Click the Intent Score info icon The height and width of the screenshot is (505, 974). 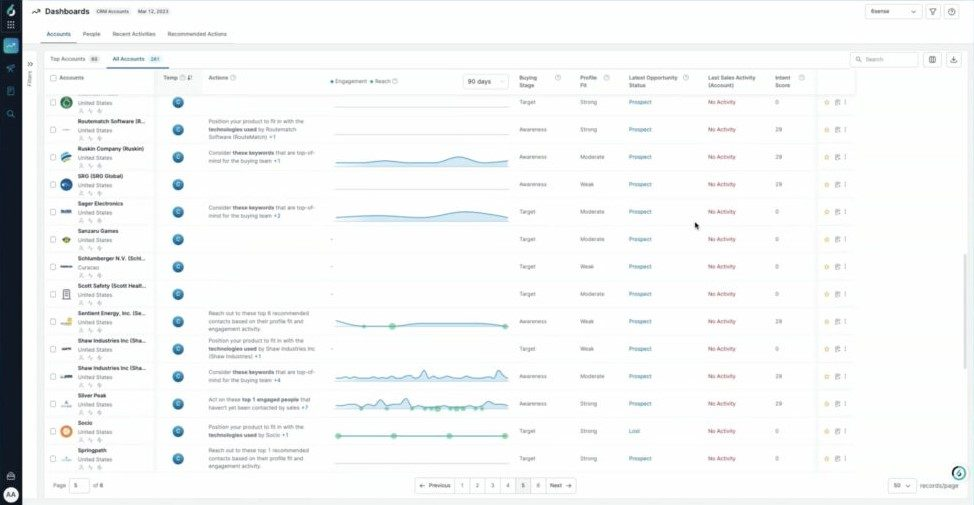pos(801,78)
